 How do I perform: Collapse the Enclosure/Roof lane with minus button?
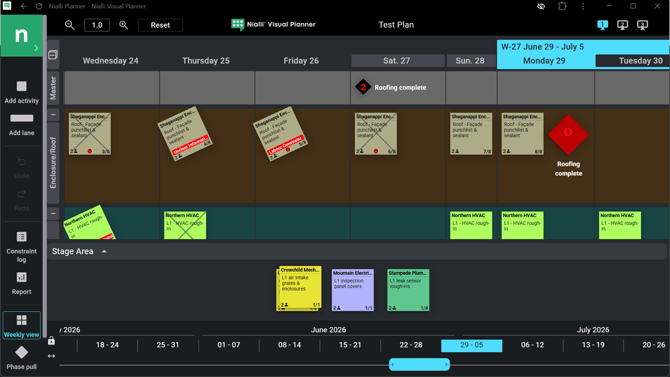click(53, 115)
